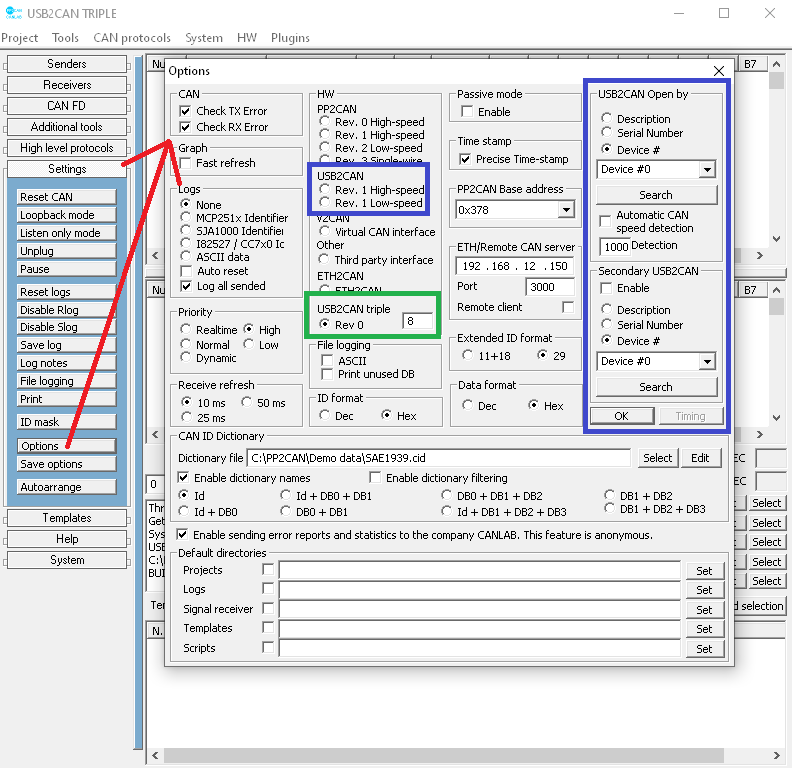The height and width of the screenshot is (768, 792).
Task: Enable dictionary filtering checkbox
Action: click(x=375, y=477)
